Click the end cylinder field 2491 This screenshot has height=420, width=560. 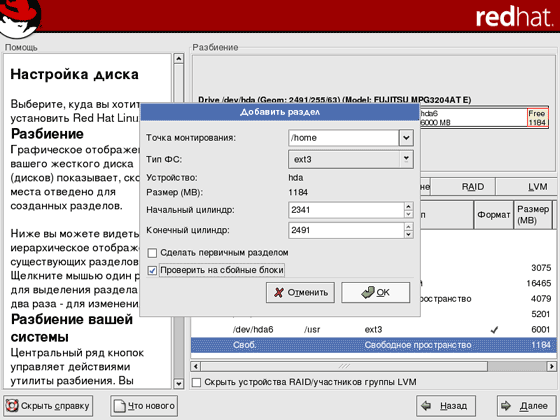pyautogui.click(x=346, y=230)
